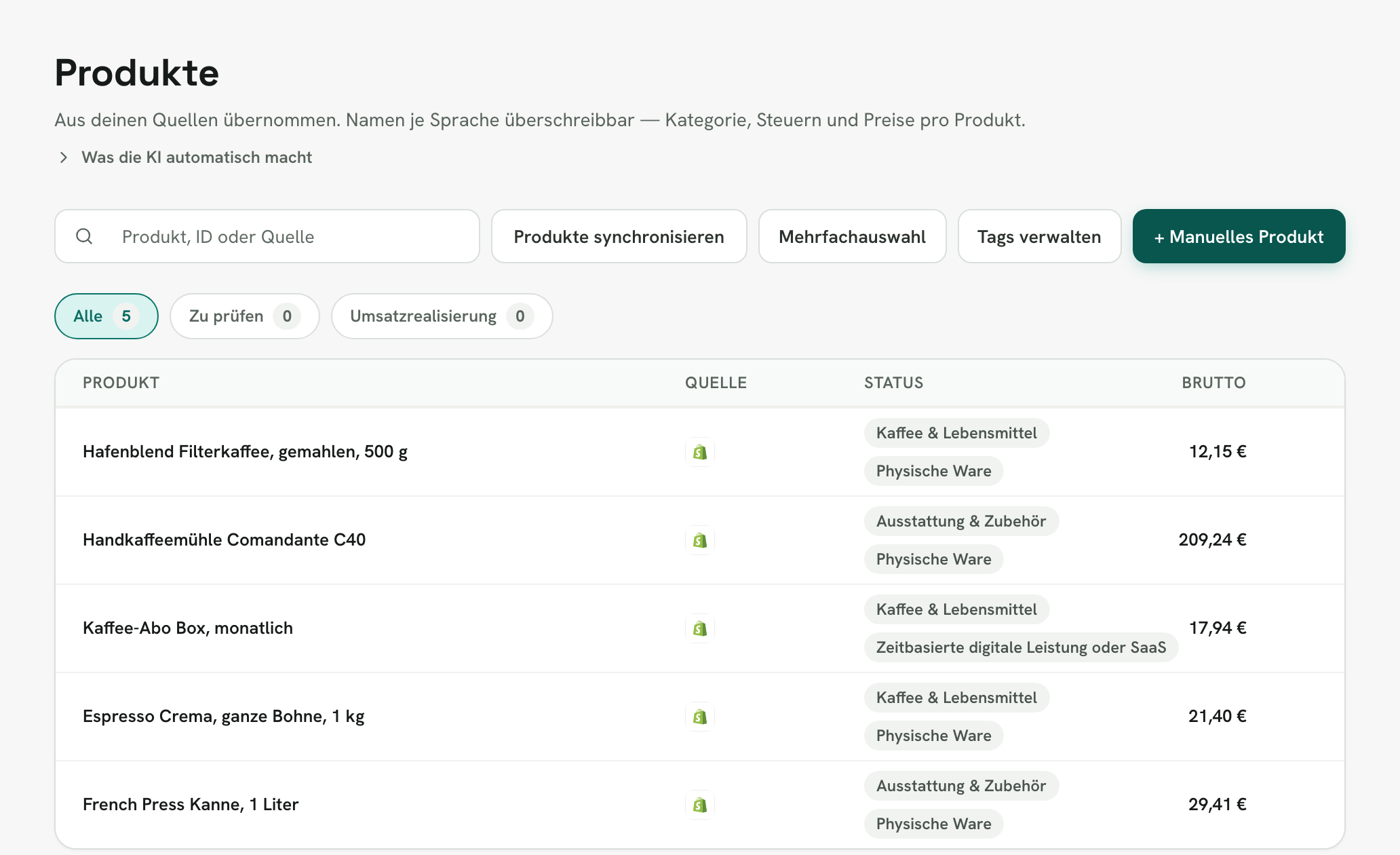
Task: Open product 'Espresso Crema, ganze Bohne, 1 kg'
Action: coord(224,717)
